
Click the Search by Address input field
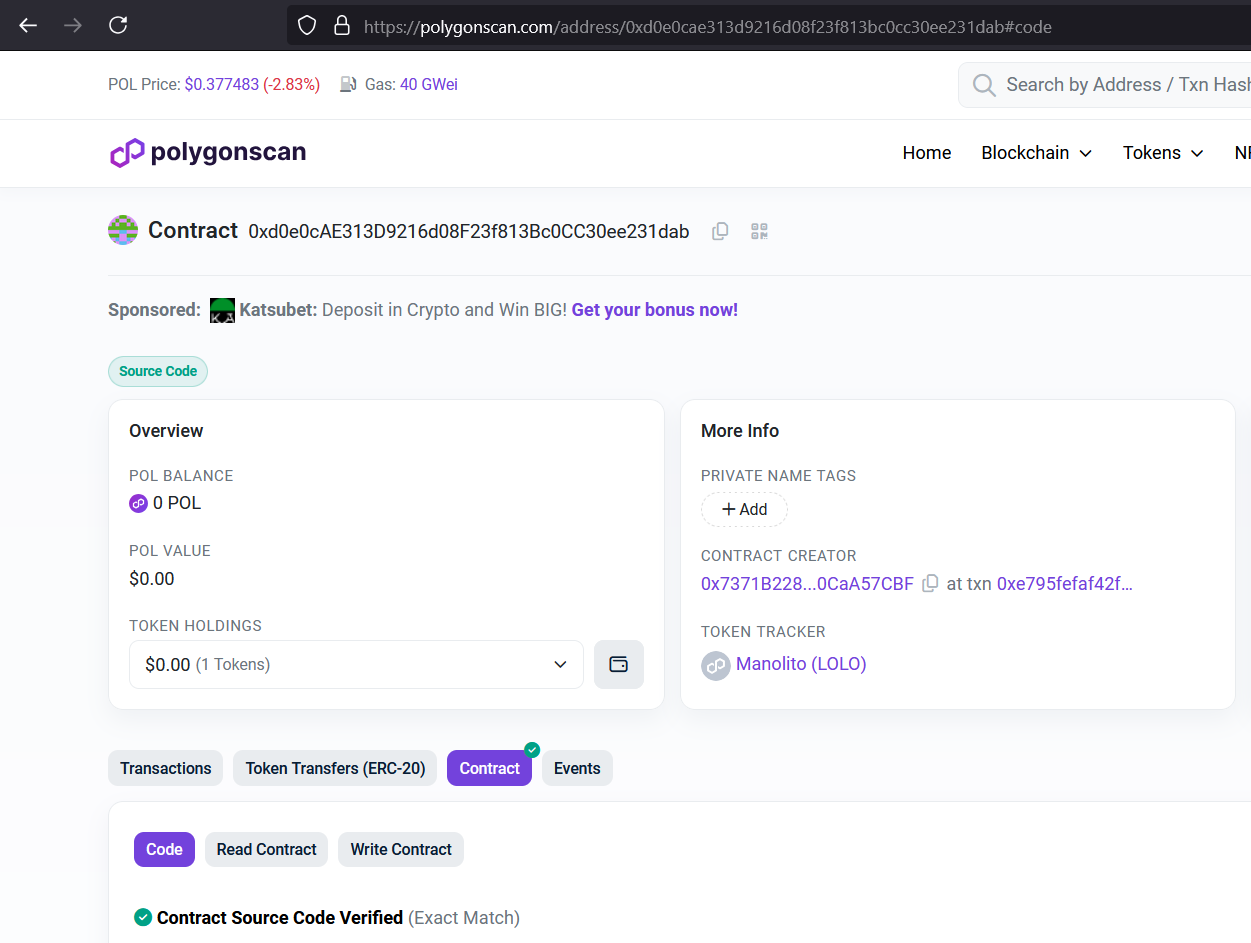(1120, 85)
